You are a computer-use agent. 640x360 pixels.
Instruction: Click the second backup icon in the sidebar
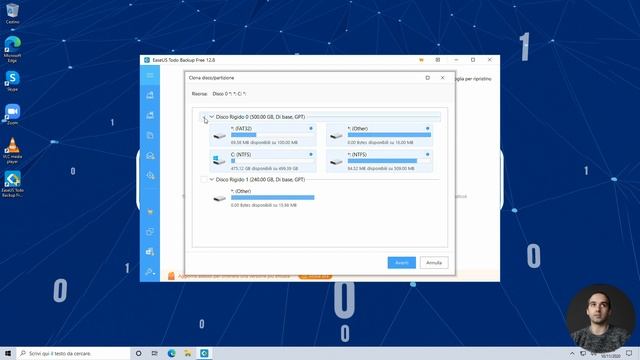pos(150,116)
